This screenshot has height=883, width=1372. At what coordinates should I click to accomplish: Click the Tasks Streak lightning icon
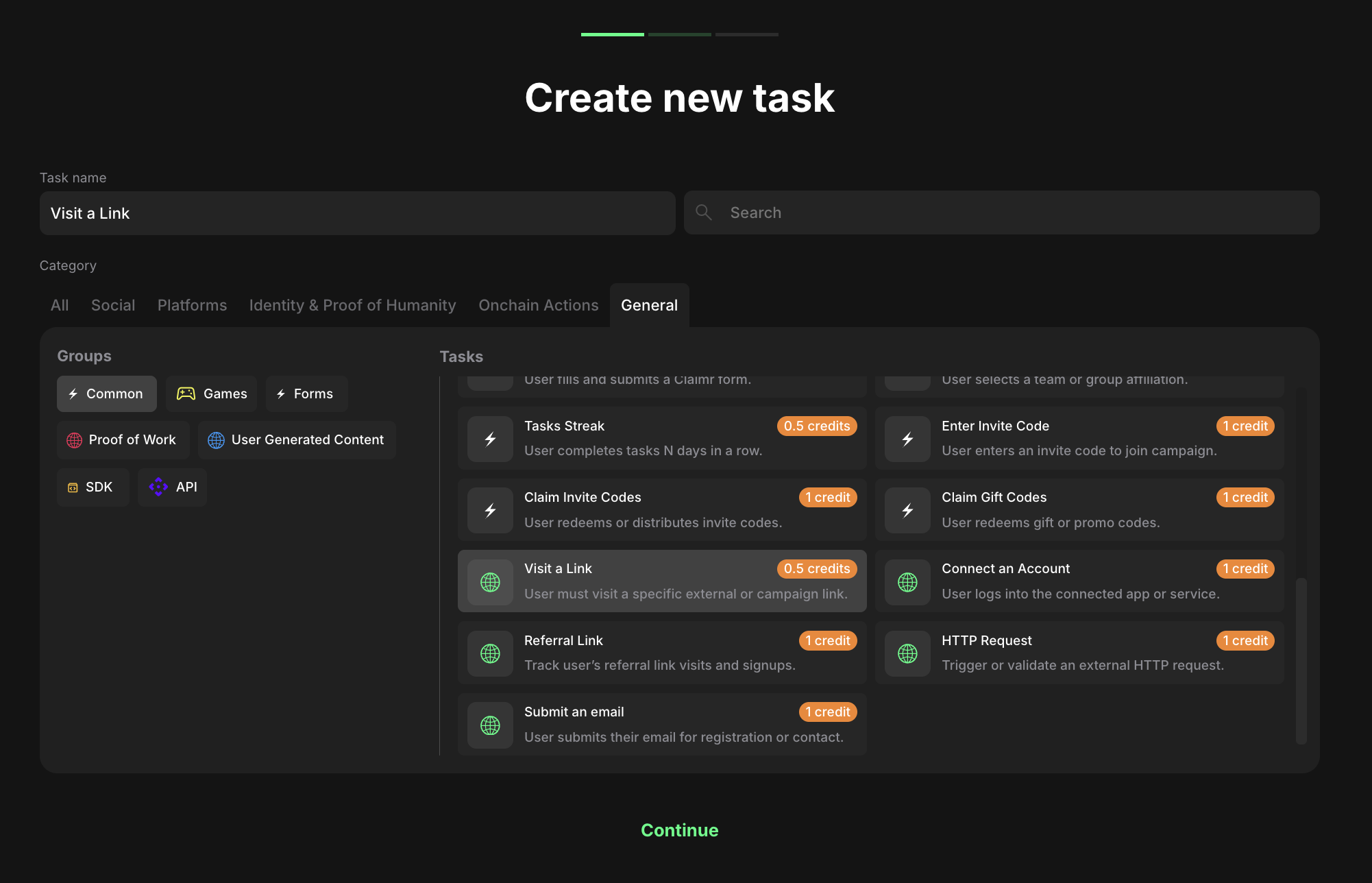pos(490,439)
